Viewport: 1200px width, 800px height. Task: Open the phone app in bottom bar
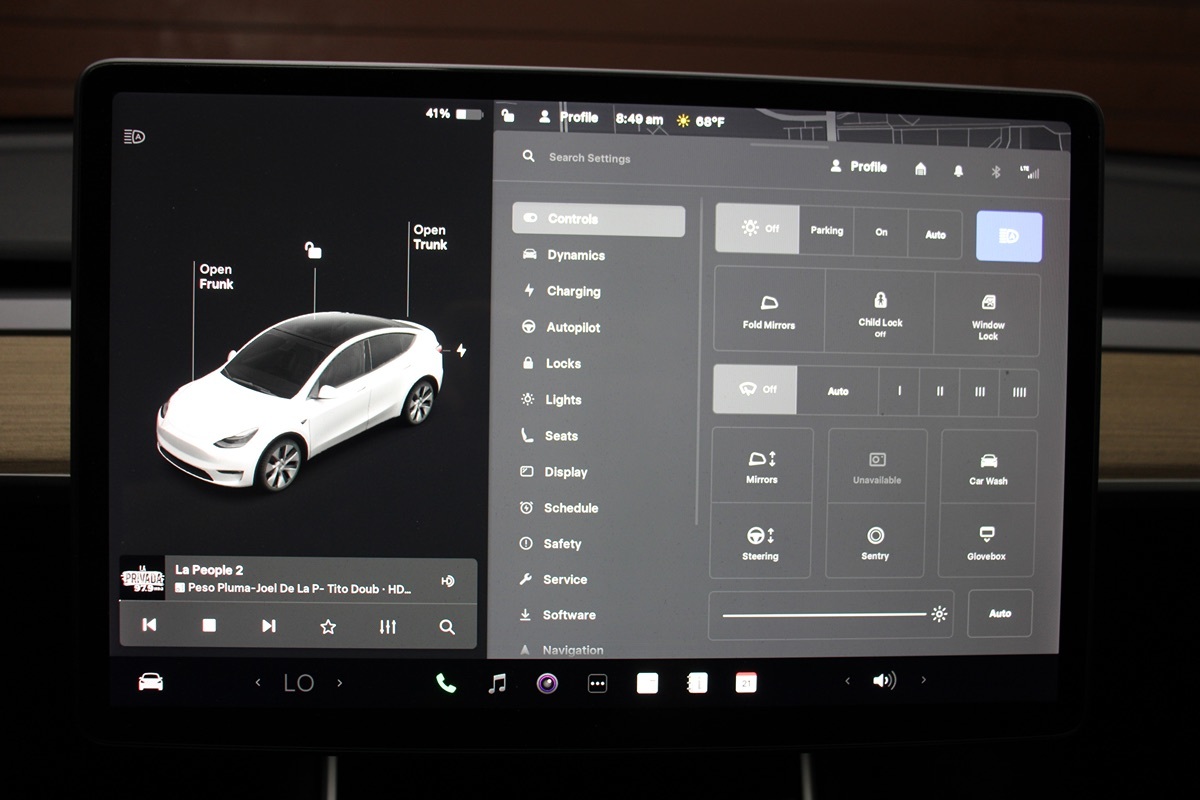click(446, 683)
